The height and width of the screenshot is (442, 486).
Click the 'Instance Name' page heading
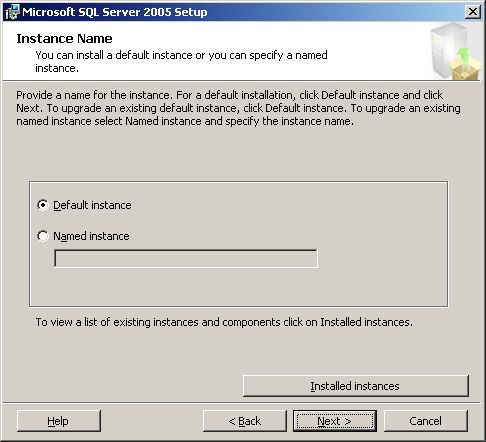(64, 39)
